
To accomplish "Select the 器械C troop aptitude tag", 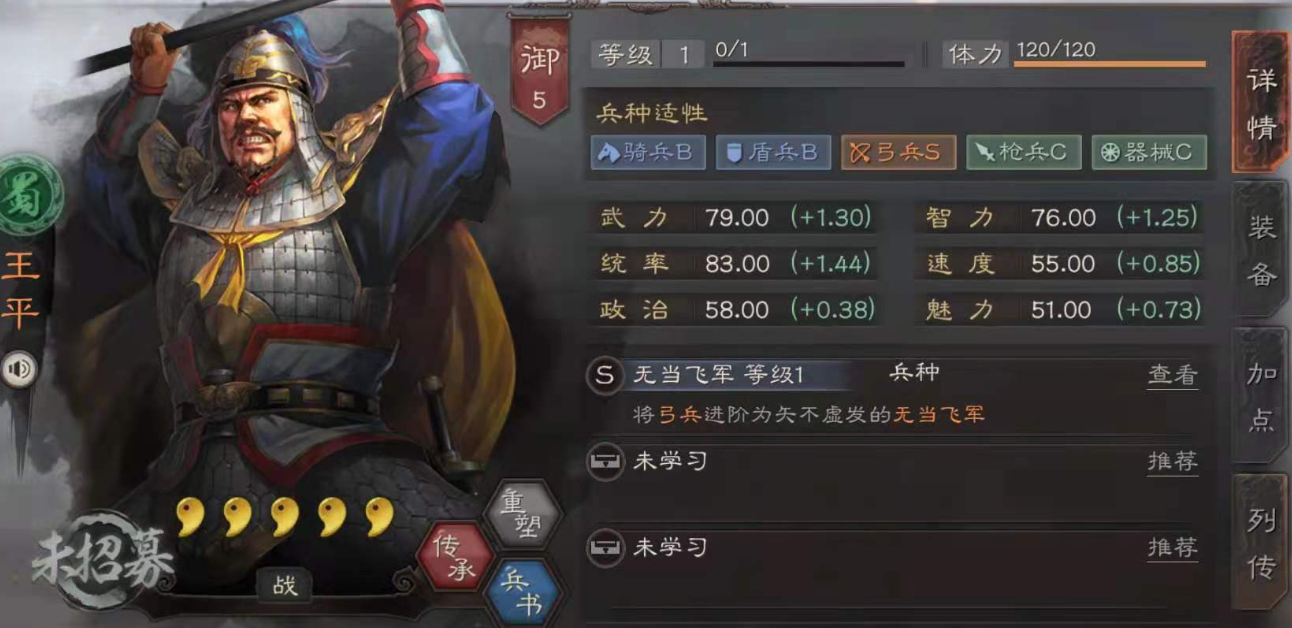I will point(1149,152).
